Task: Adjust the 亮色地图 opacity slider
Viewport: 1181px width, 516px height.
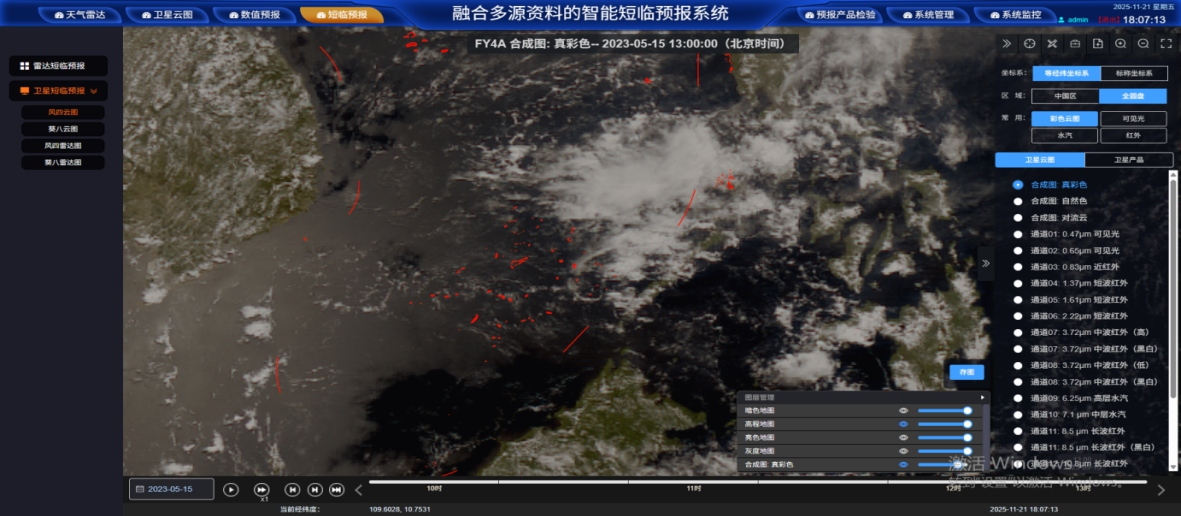Action: (x=943, y=437)
